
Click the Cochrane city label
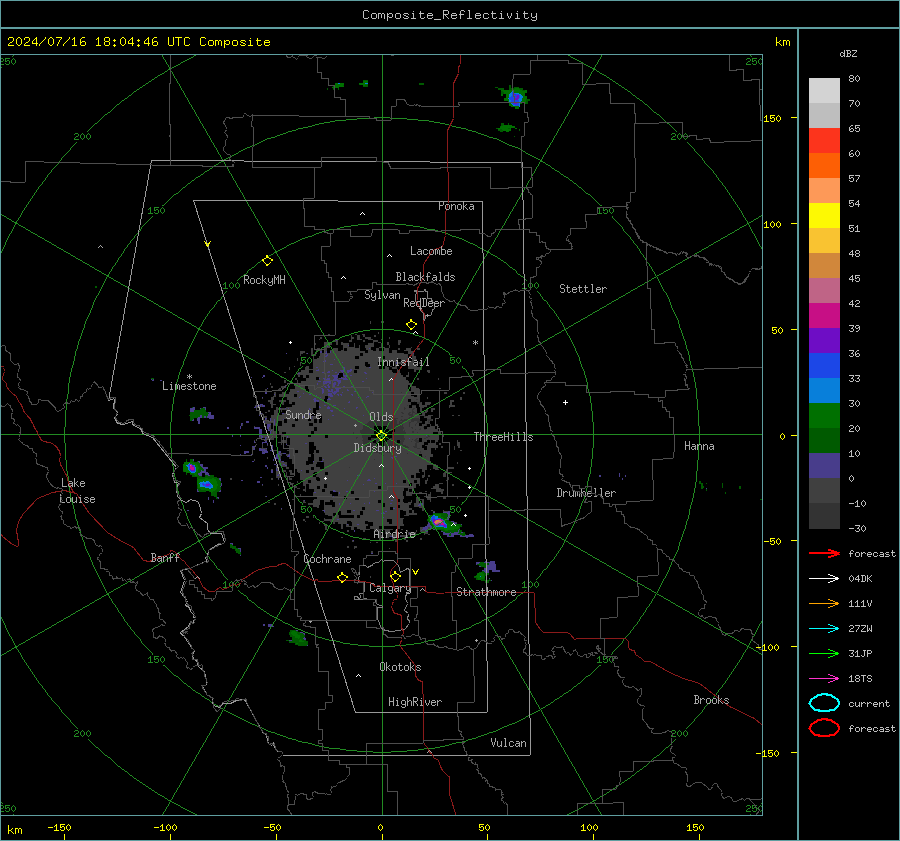pyautogui.click(x=327, y=559)
